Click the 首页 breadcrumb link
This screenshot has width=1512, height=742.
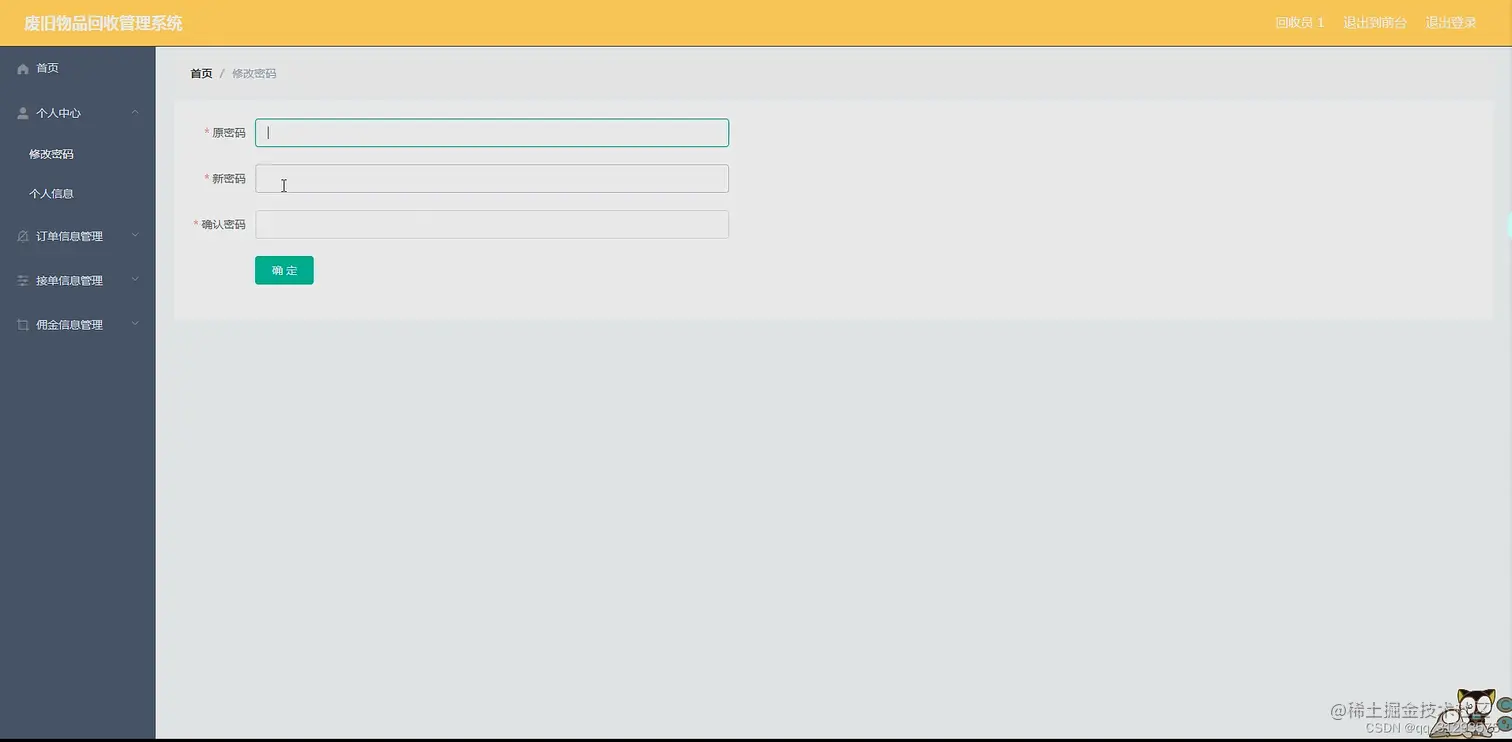[201, 74]
